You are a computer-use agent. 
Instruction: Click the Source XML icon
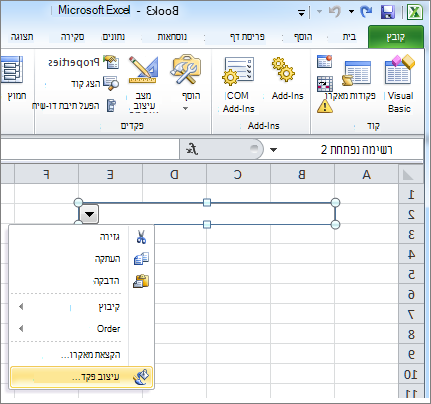pyautogui.click(x=13, y=69)
